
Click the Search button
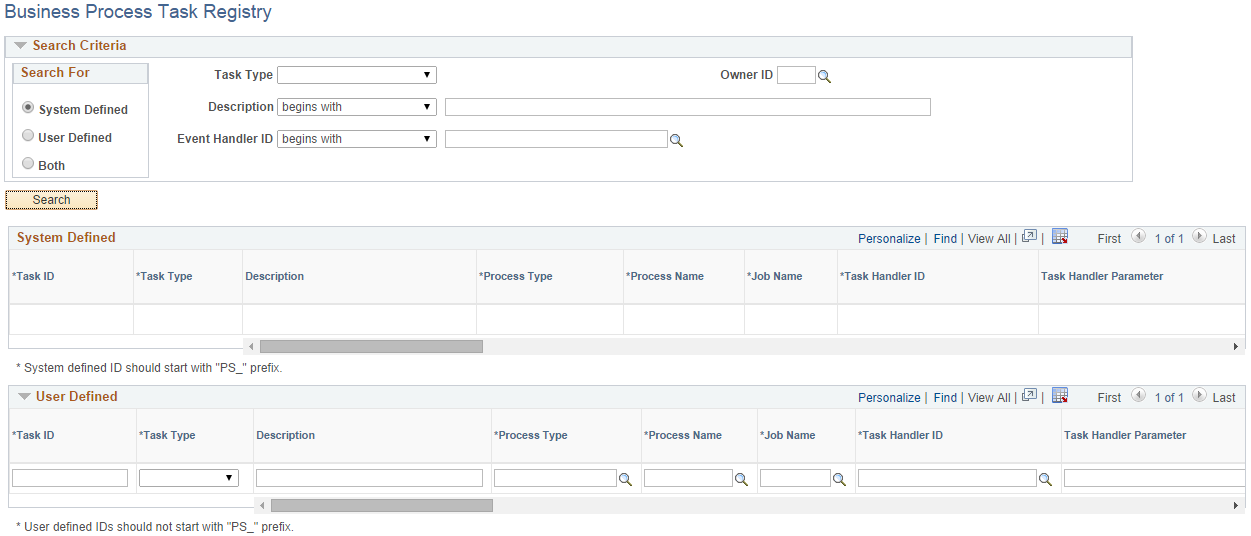51,200
